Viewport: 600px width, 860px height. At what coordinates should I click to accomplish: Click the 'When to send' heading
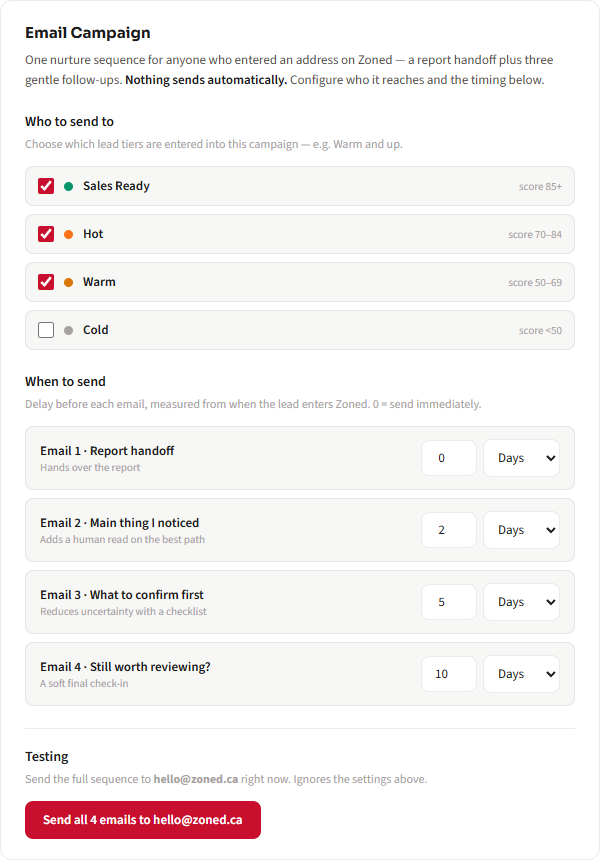[x=65, y=381]
